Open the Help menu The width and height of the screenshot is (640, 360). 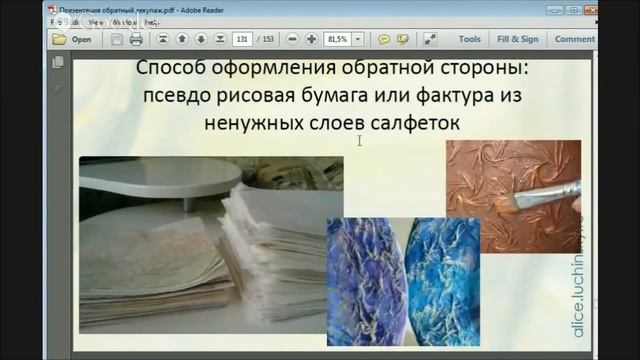point(152,22)
